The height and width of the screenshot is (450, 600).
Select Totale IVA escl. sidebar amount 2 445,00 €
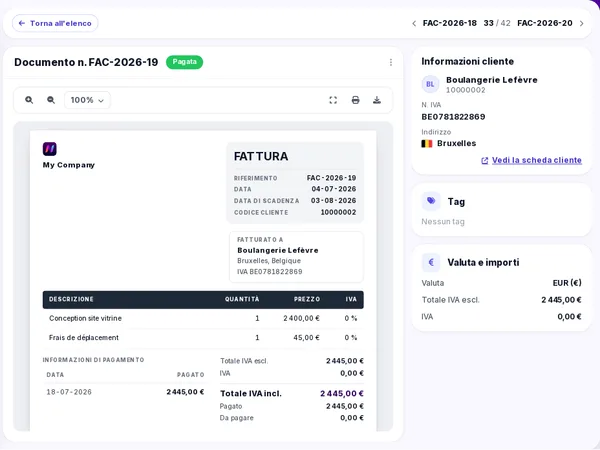tap(561, 300)
